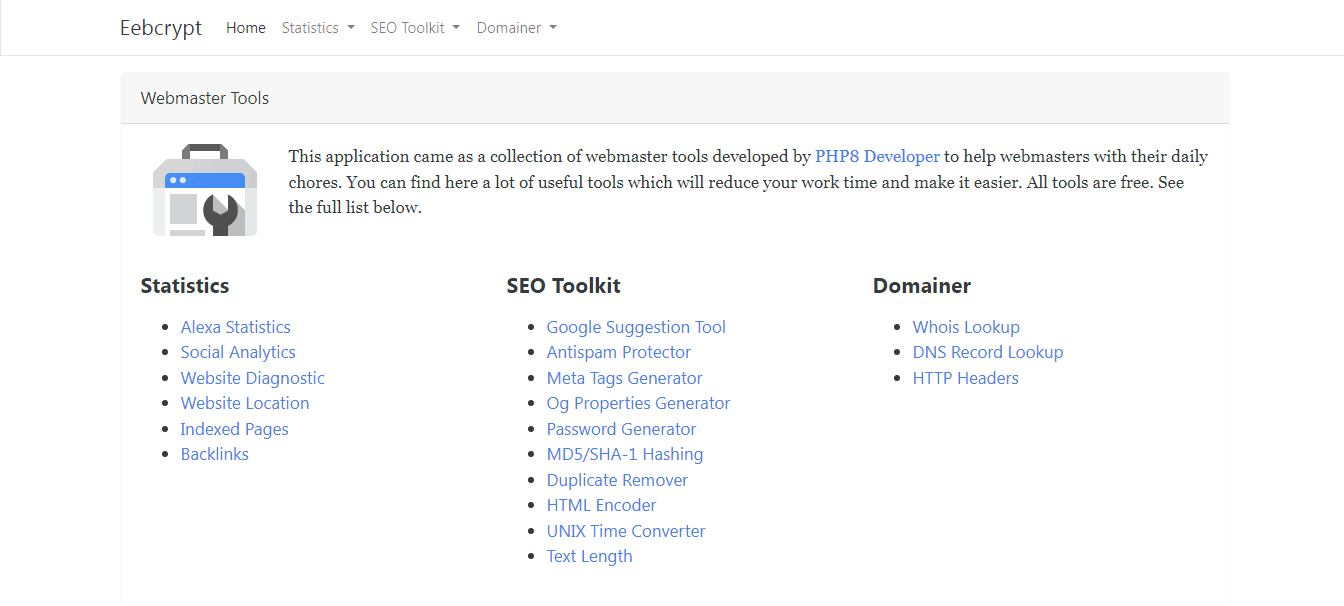Click the webmaster toolbox icon
Screen dimensions: 1344x606
[x=205, y=191]
